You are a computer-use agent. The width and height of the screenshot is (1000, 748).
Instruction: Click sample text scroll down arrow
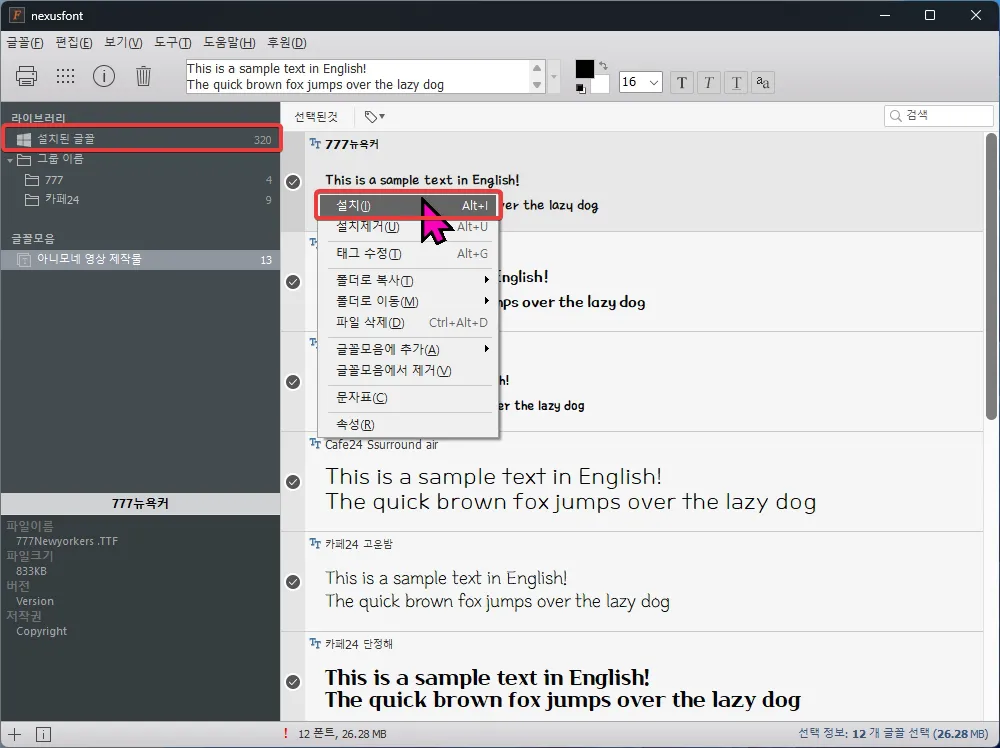point(537,85)
